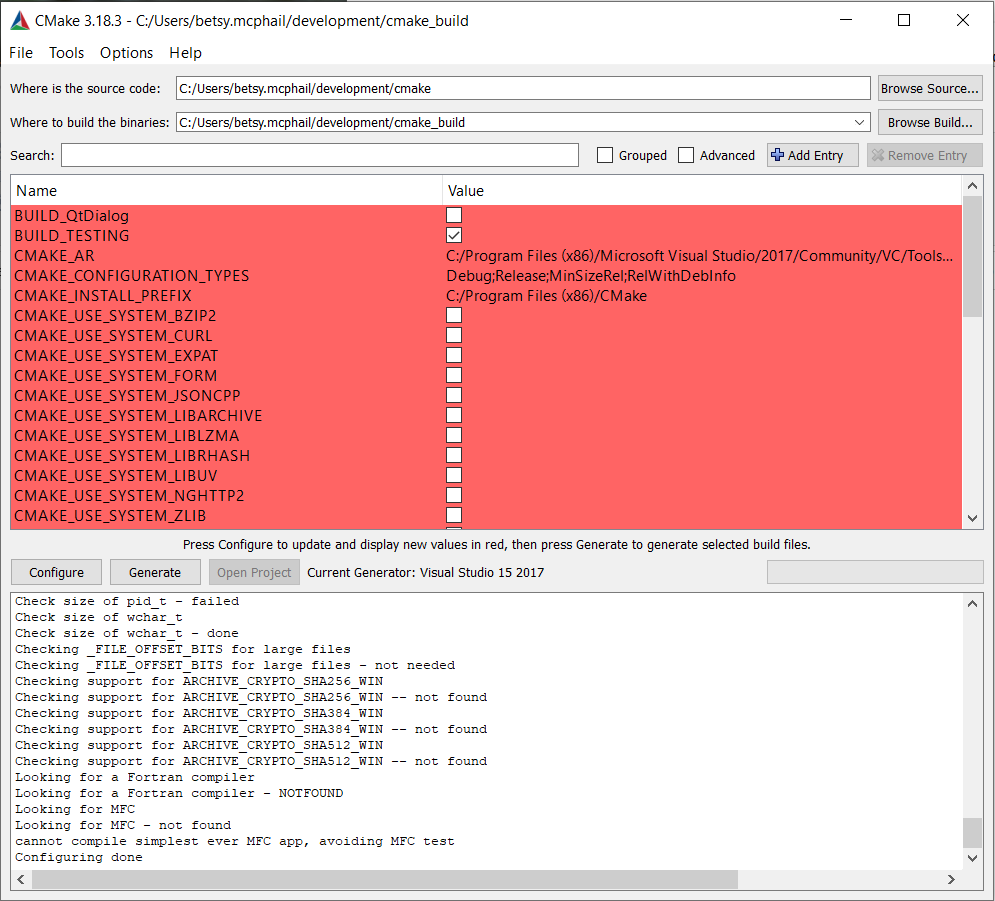
Task: Click the Open Project button
Action: click(x=254, y=572)
